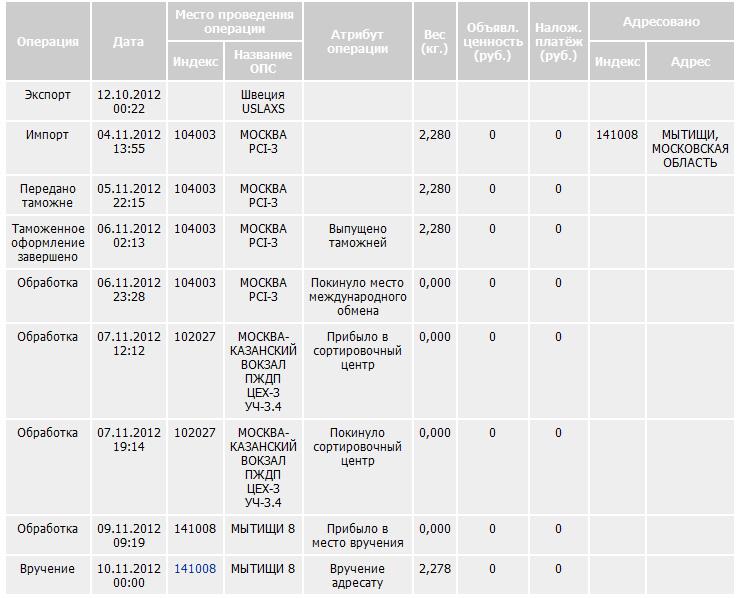Select the 'Передано таможне' operation cell
The width and height of the screenshot is (752, 598).
47,195
